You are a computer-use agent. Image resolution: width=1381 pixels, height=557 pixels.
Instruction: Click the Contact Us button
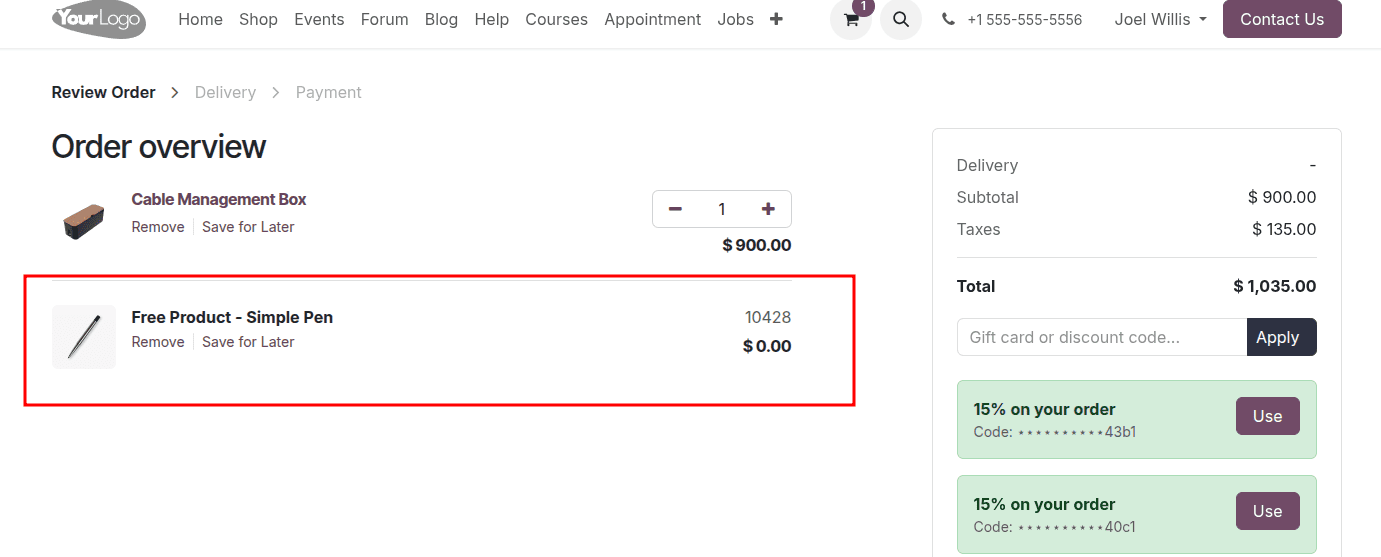1281,19
